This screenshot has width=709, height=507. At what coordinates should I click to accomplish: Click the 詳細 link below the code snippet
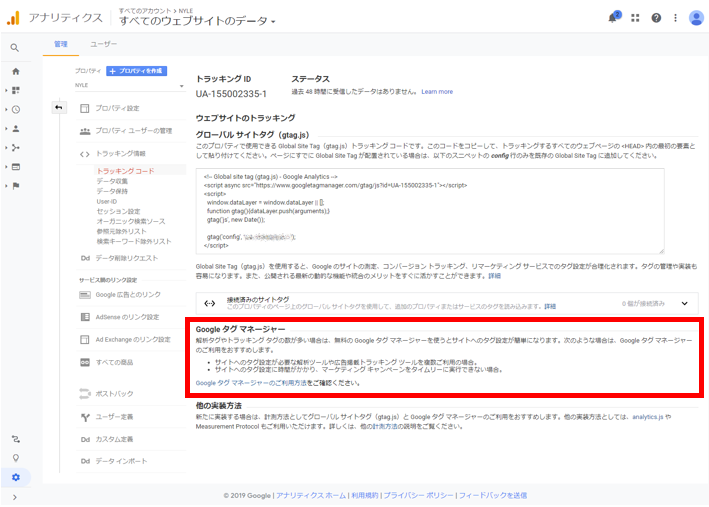494,276
